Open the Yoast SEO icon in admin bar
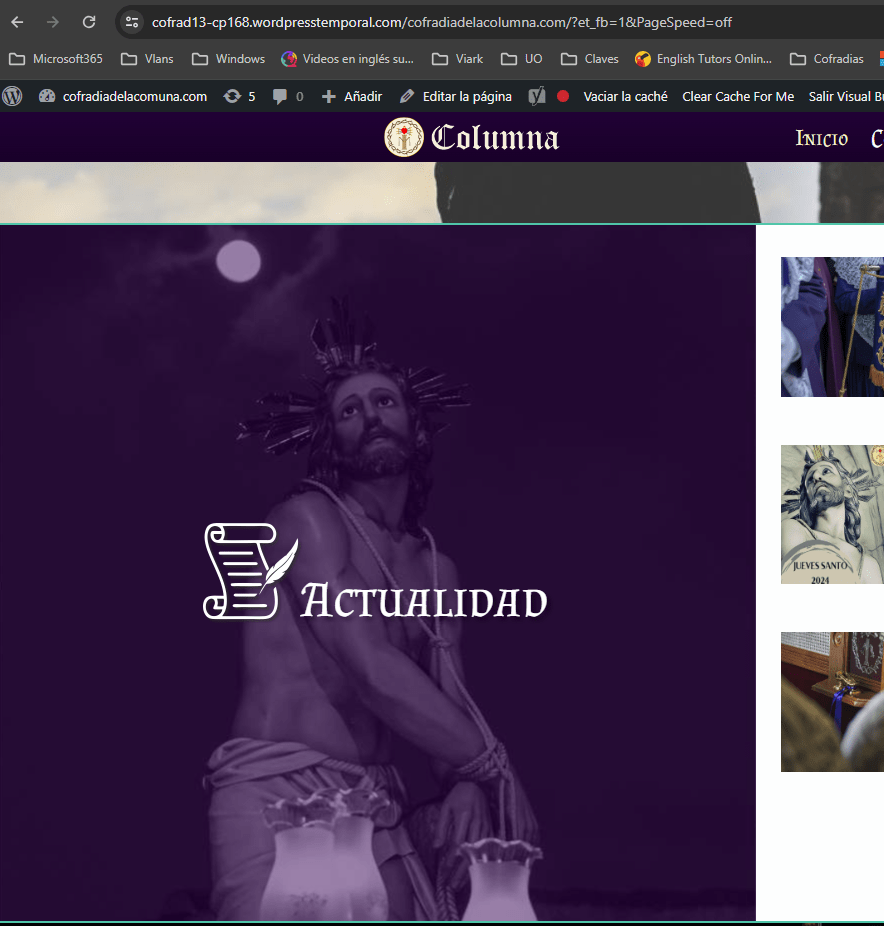The image size is (884, 926). [537, 96]
